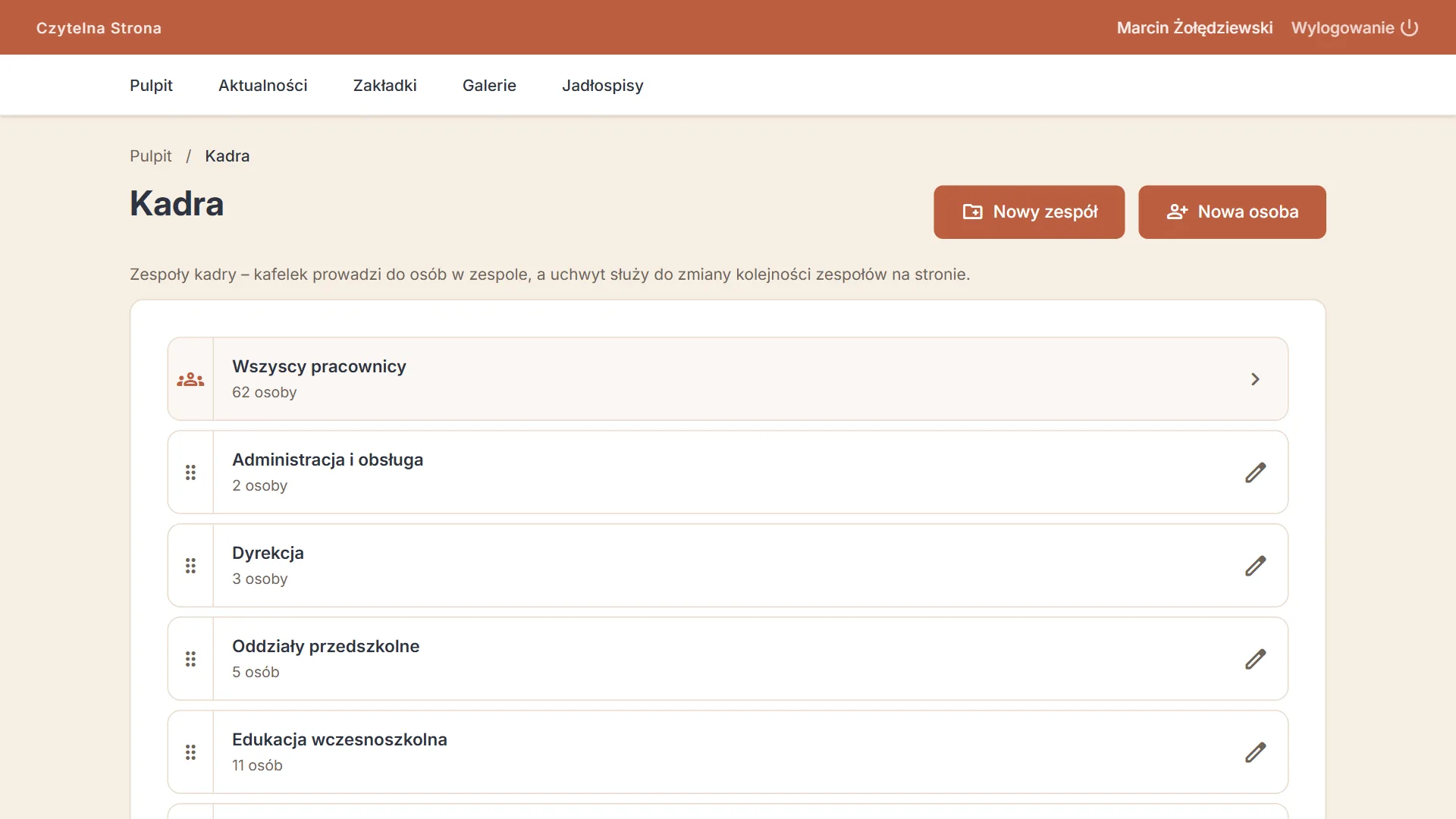Click the '62 osoby' count text
This screenshot has width=1456, height=819.
[264, 393]
